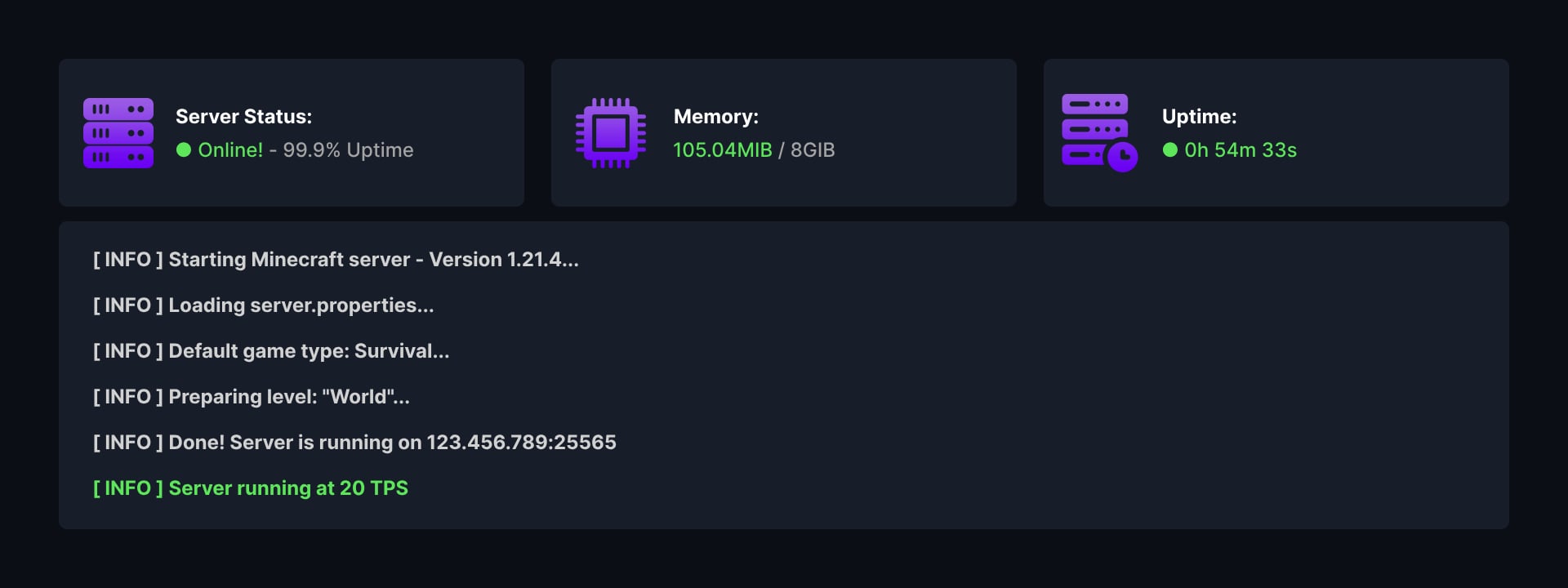Select the server address 123.456.789:25565
Screen dimensions: 1568x588
point(521,443)
